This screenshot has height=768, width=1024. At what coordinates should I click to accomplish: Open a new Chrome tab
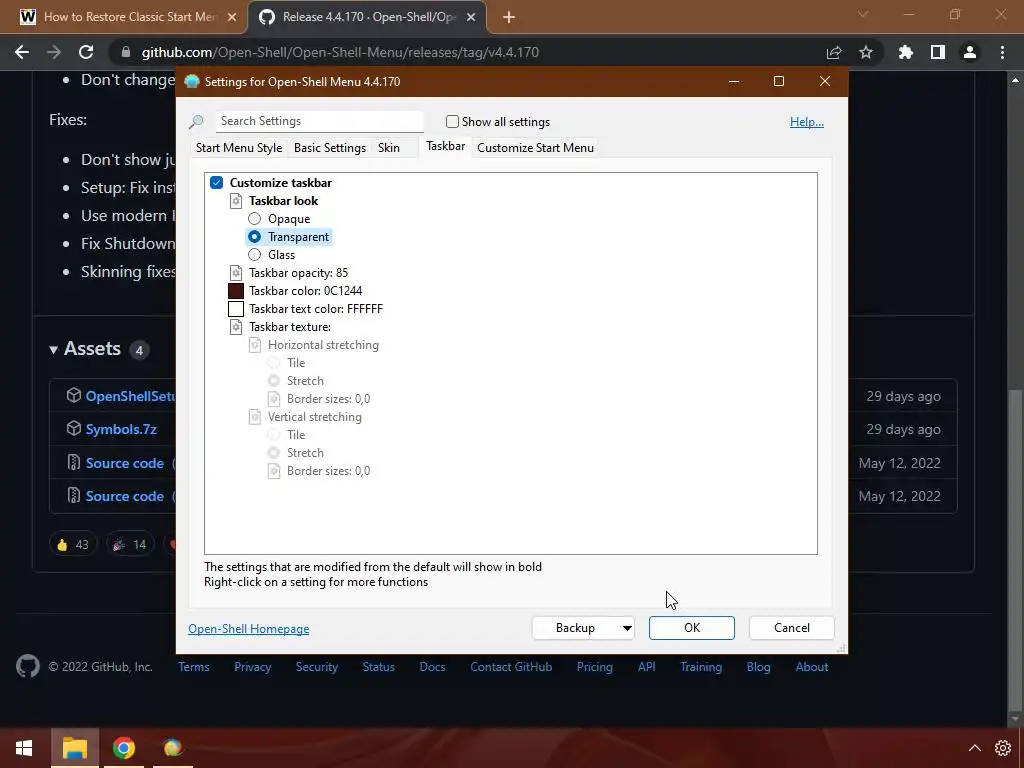(509, 17)
